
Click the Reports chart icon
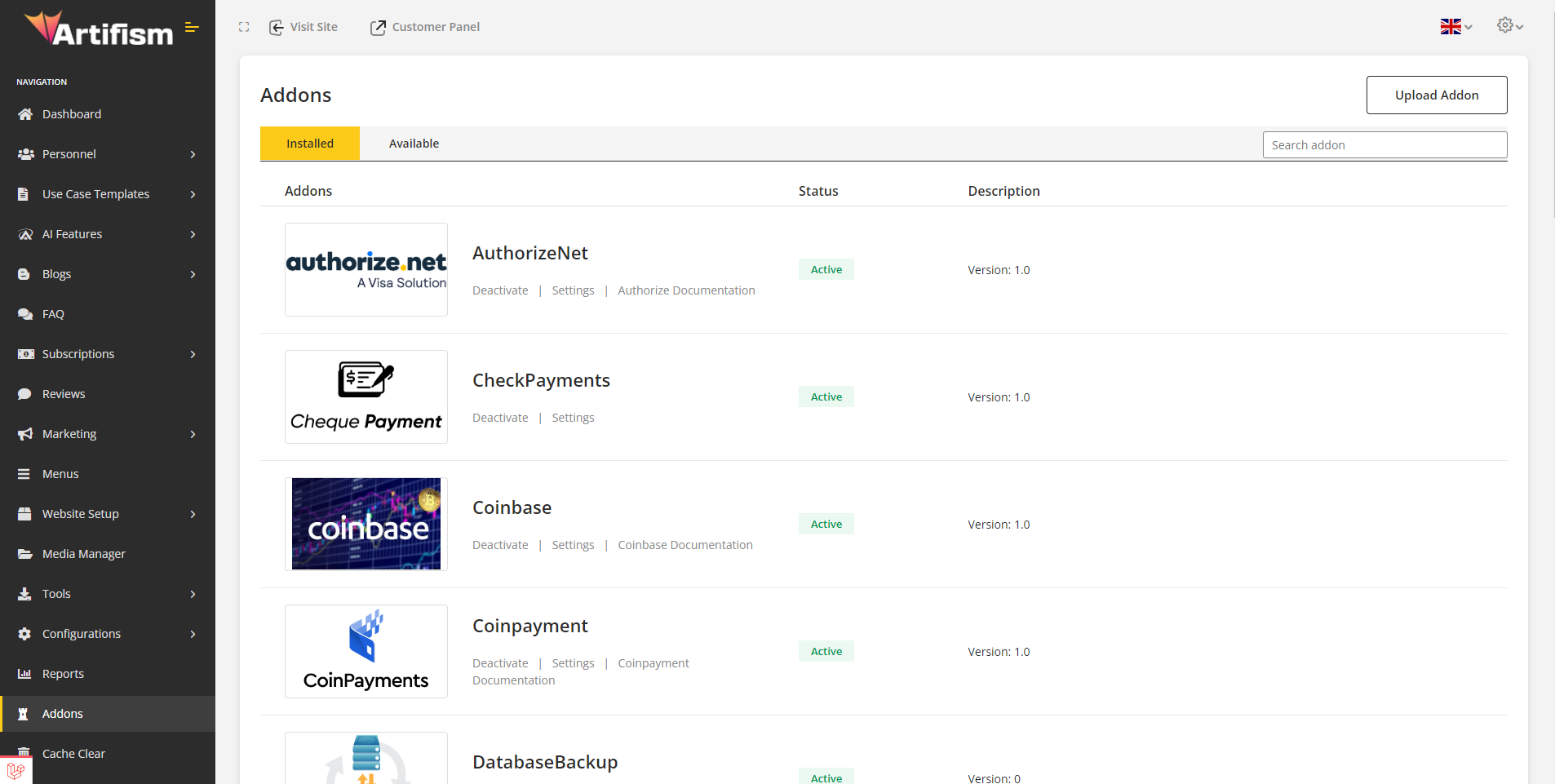(24, 674)
